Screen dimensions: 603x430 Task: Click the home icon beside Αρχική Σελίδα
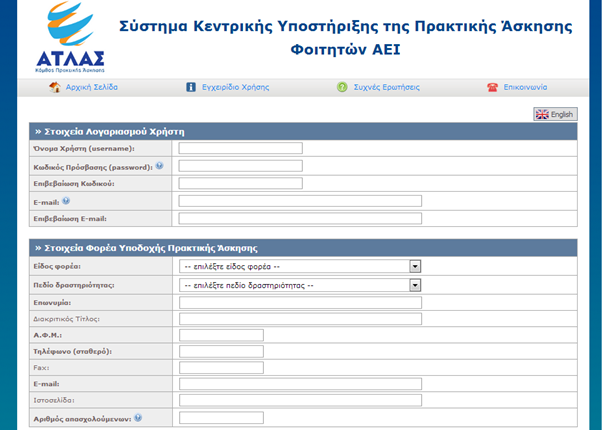coord(55,87)
